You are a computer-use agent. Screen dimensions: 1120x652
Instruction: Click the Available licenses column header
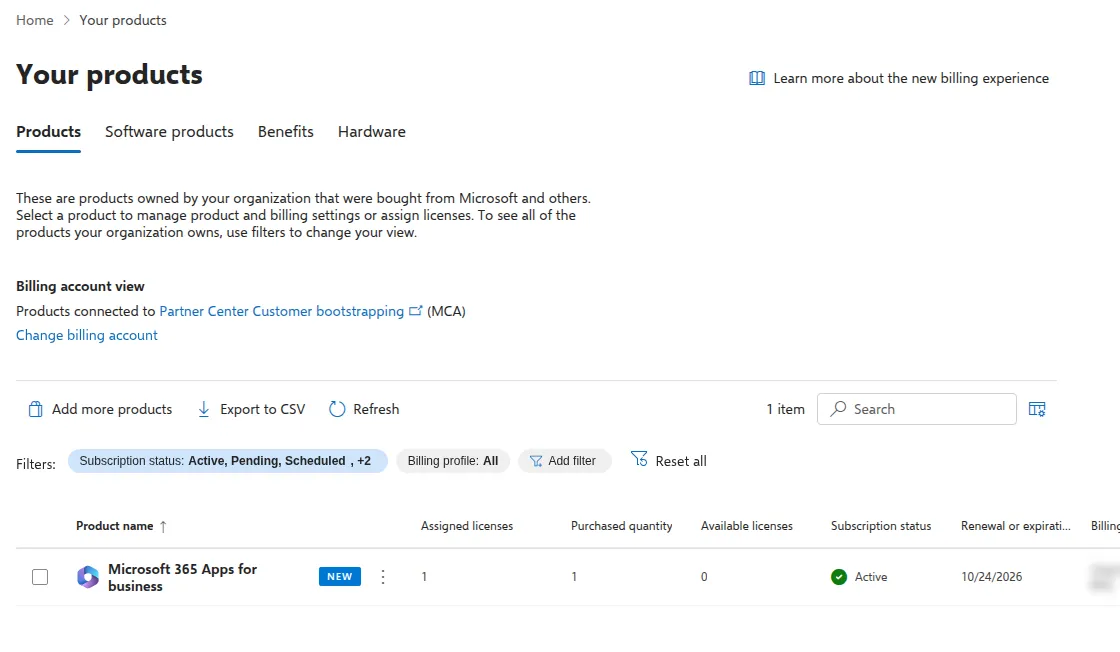pos(746,526)
